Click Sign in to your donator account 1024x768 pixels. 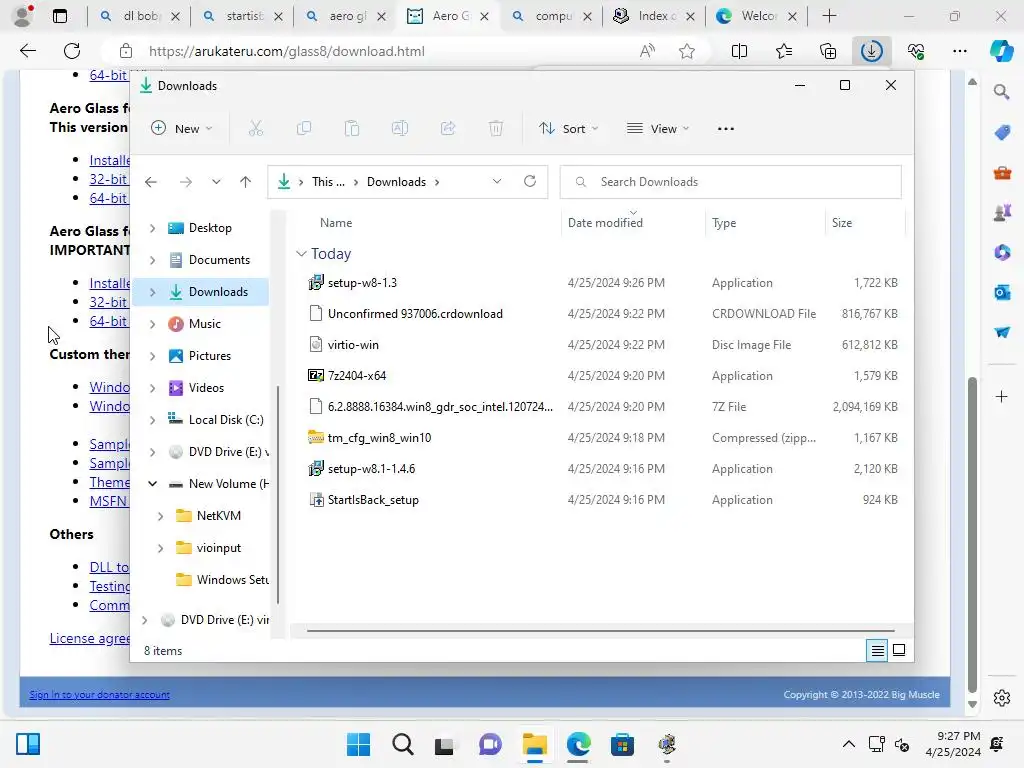click(x=99, y=695)
